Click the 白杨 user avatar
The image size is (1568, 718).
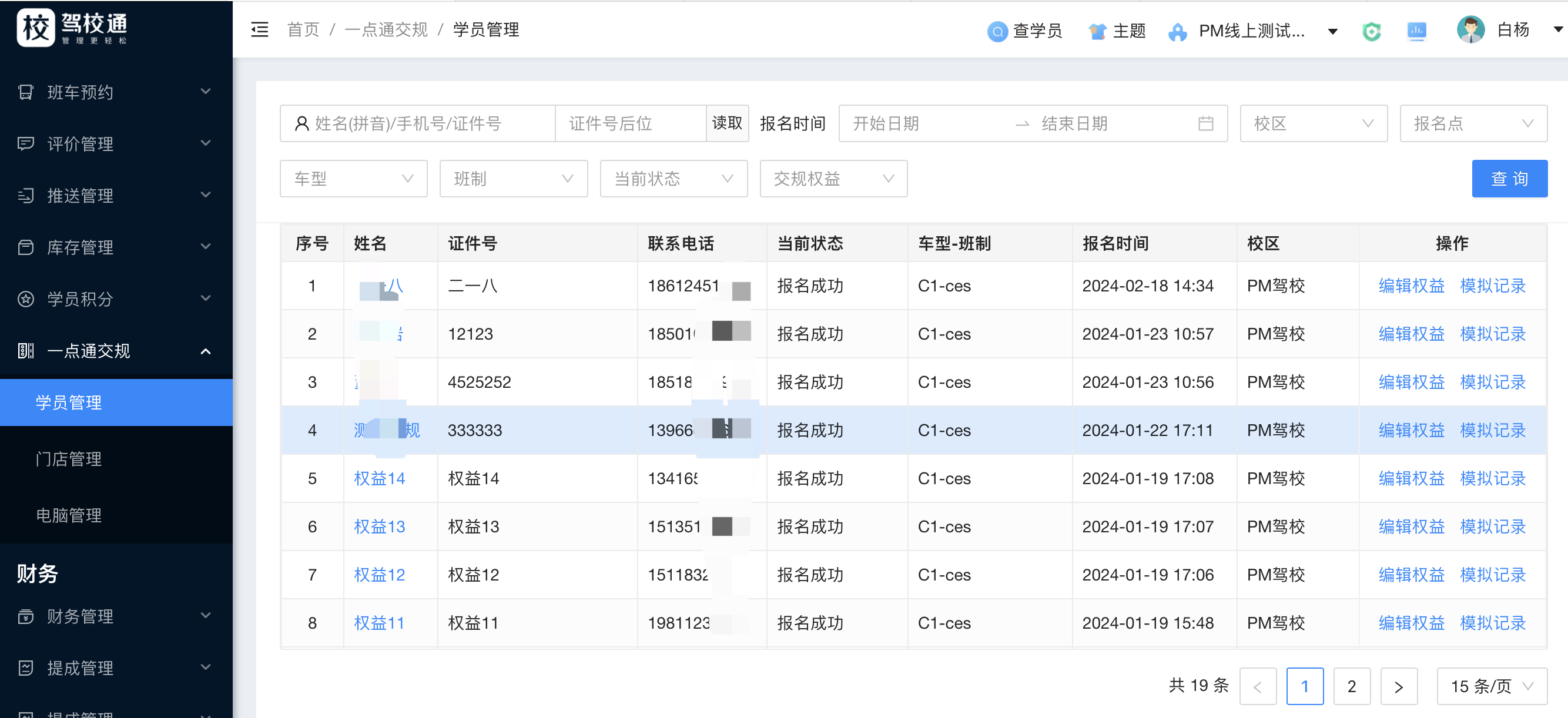pos(1470,30)
